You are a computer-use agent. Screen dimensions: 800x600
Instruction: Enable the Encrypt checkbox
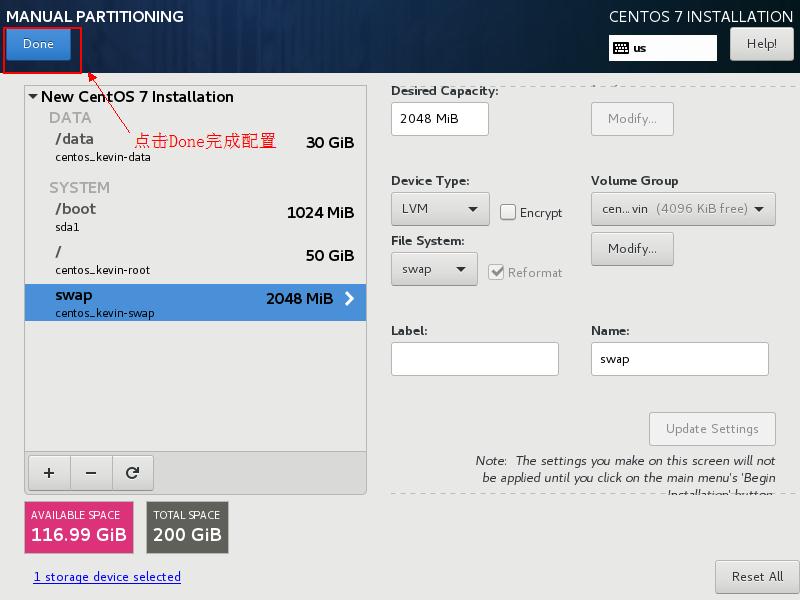[508, 212]
